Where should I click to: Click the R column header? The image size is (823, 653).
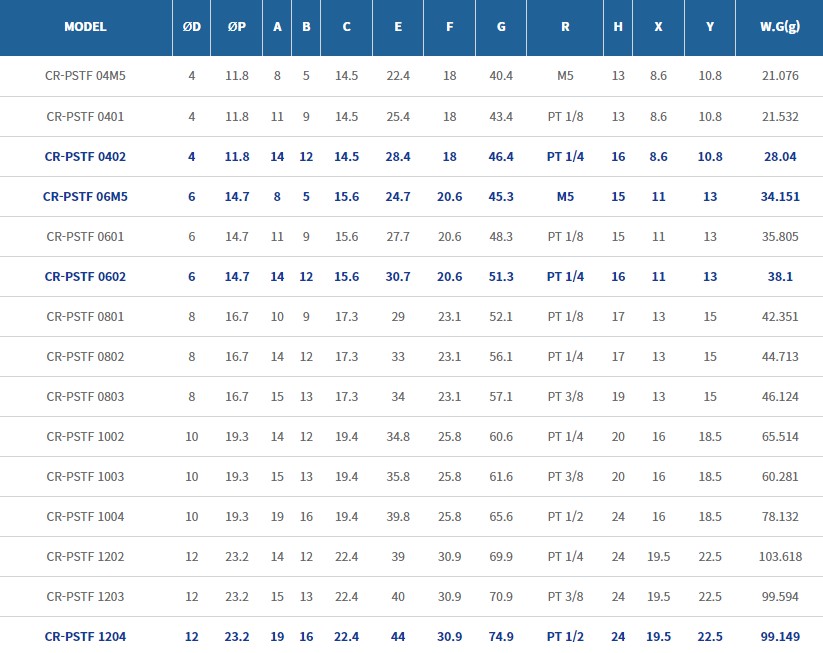(565, 27)
